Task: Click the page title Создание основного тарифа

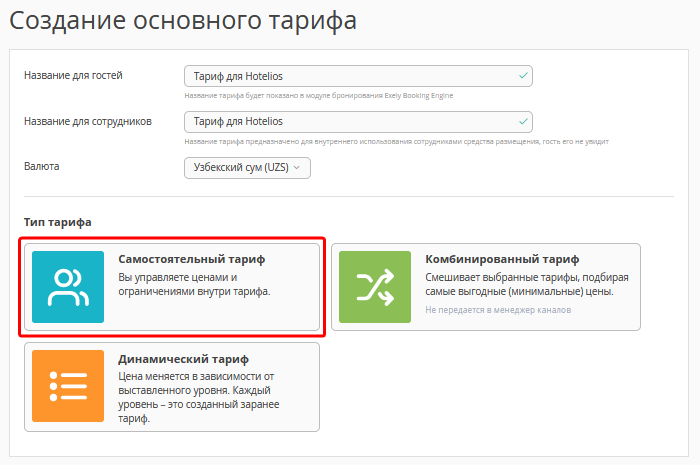Action: coord(183,21)
